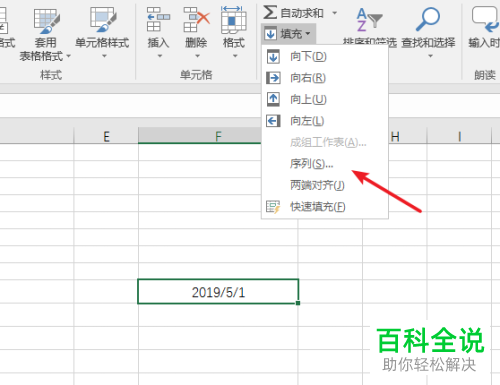
Task: Click the 向右 fill right arrow icon
Action: [x=273, y=78]
